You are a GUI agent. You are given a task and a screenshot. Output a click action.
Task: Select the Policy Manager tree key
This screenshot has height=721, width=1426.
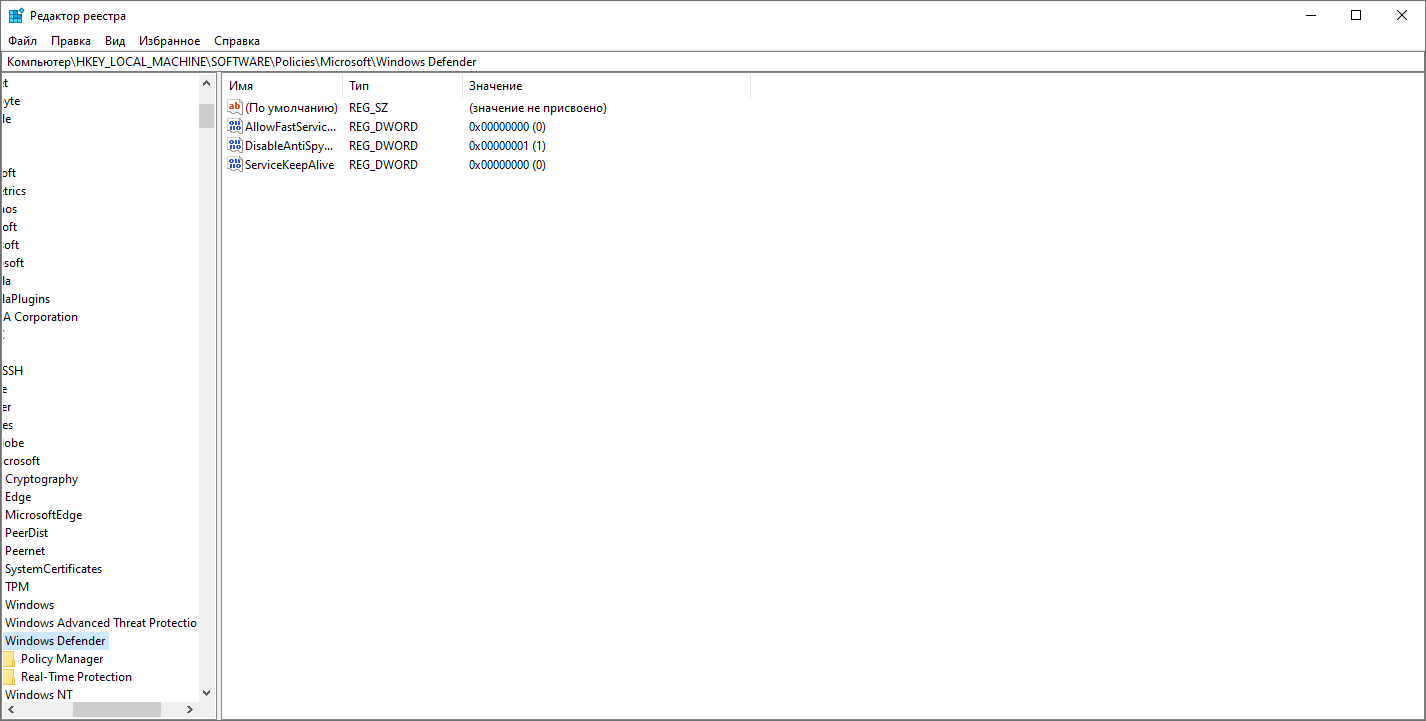(62, 659)
